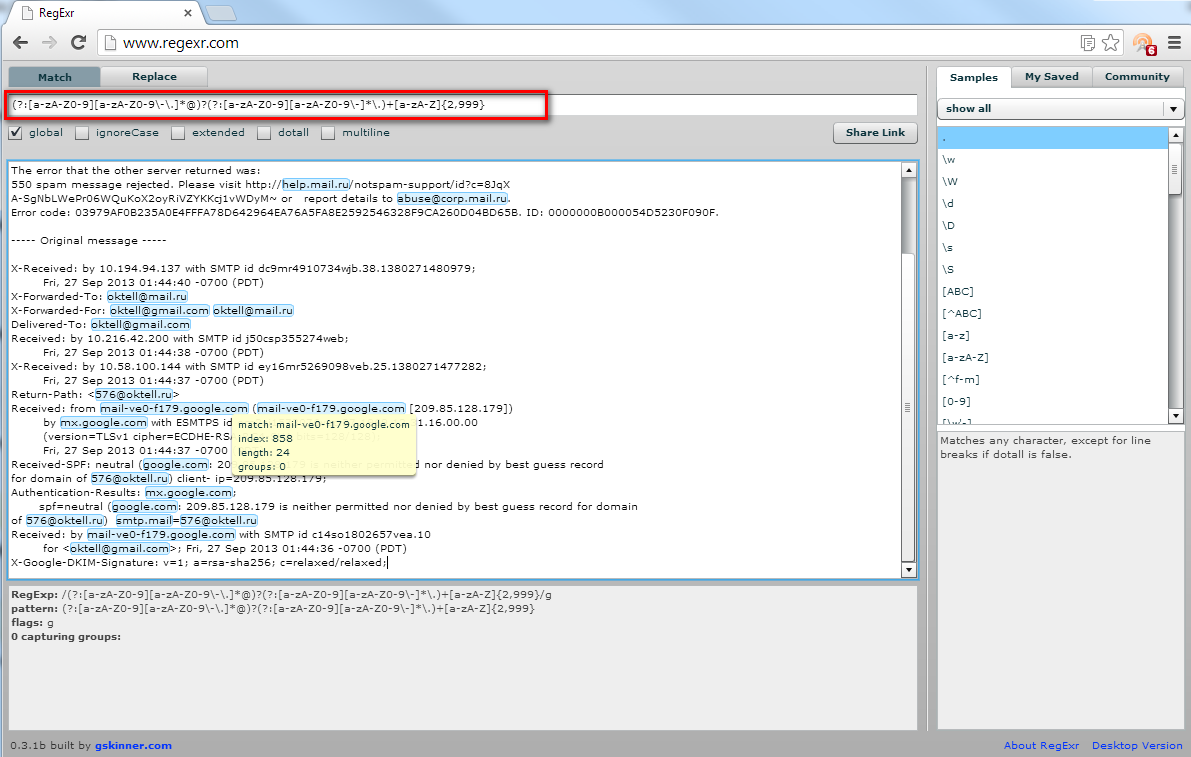Click the browser Back arrow
This screenshot has height=757, width=1191.
point(20,43)
